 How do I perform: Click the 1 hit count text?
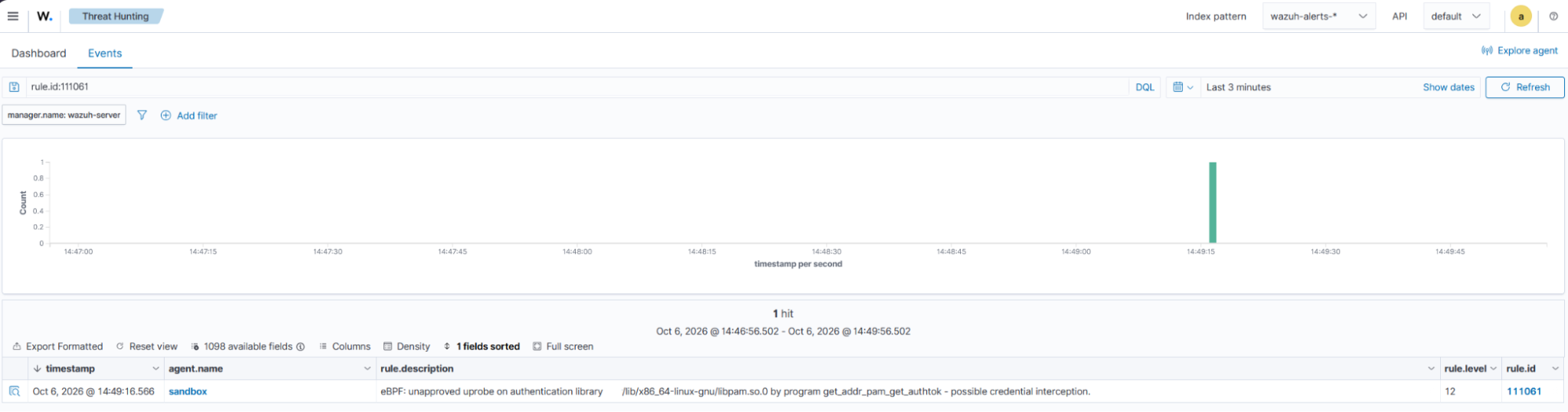pyautogui.click(x=783, y=313)
